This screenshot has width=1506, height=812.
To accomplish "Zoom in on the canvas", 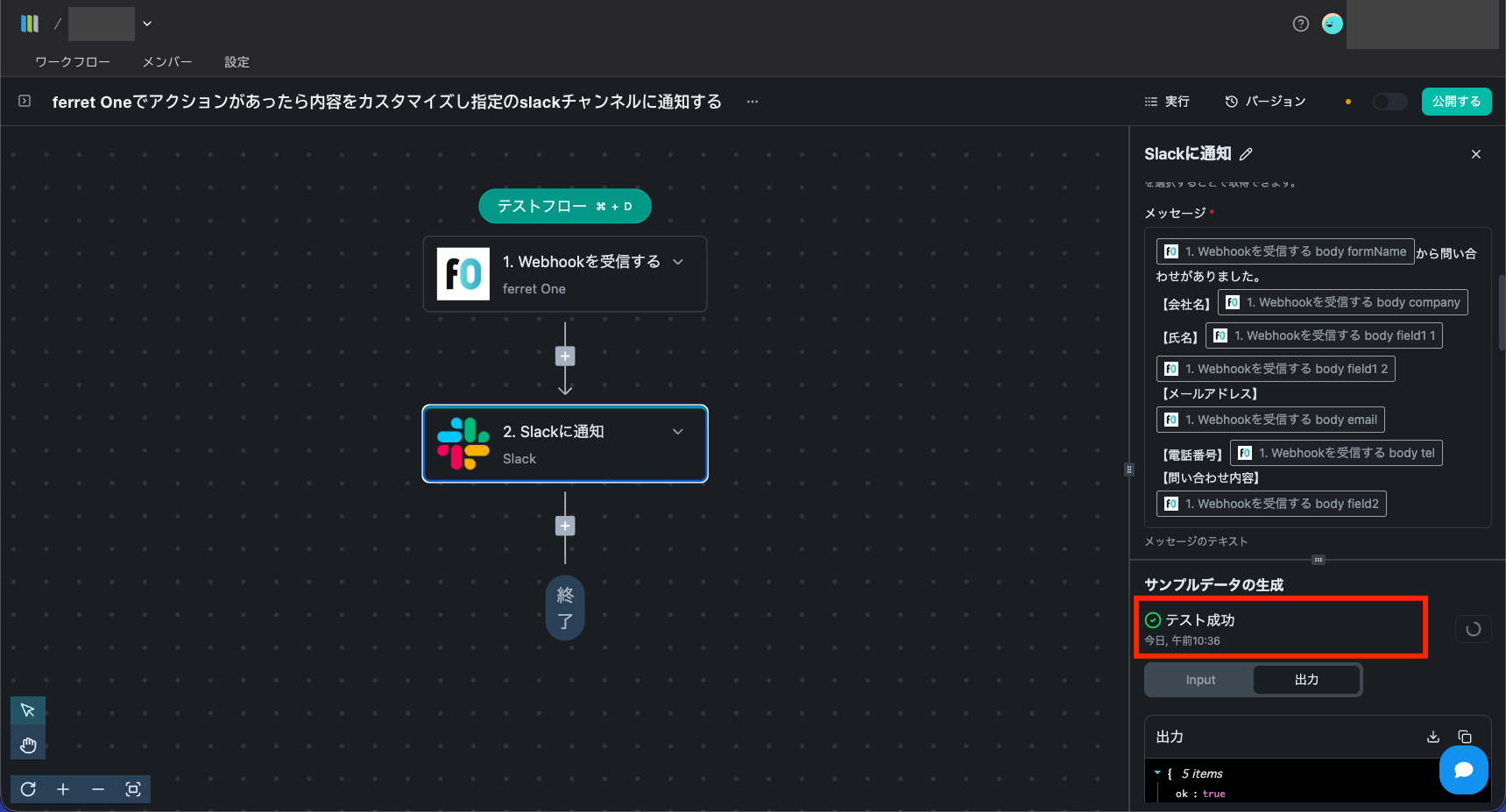I will click(63, 789).
